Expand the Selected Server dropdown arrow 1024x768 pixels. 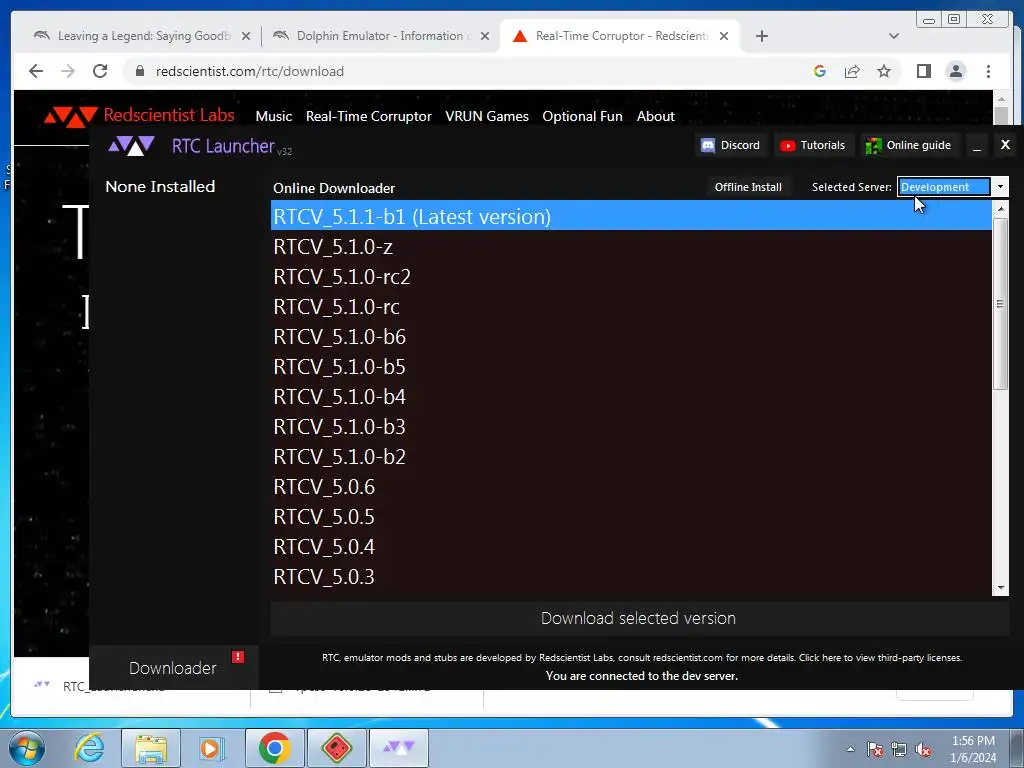pyautogui.click(x=1000, y=187)
